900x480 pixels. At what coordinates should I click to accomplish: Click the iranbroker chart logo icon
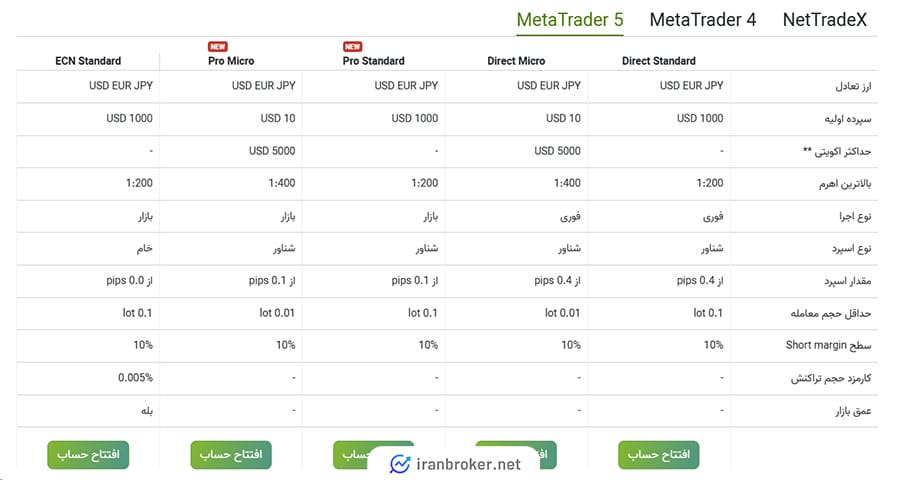[400, 464]
